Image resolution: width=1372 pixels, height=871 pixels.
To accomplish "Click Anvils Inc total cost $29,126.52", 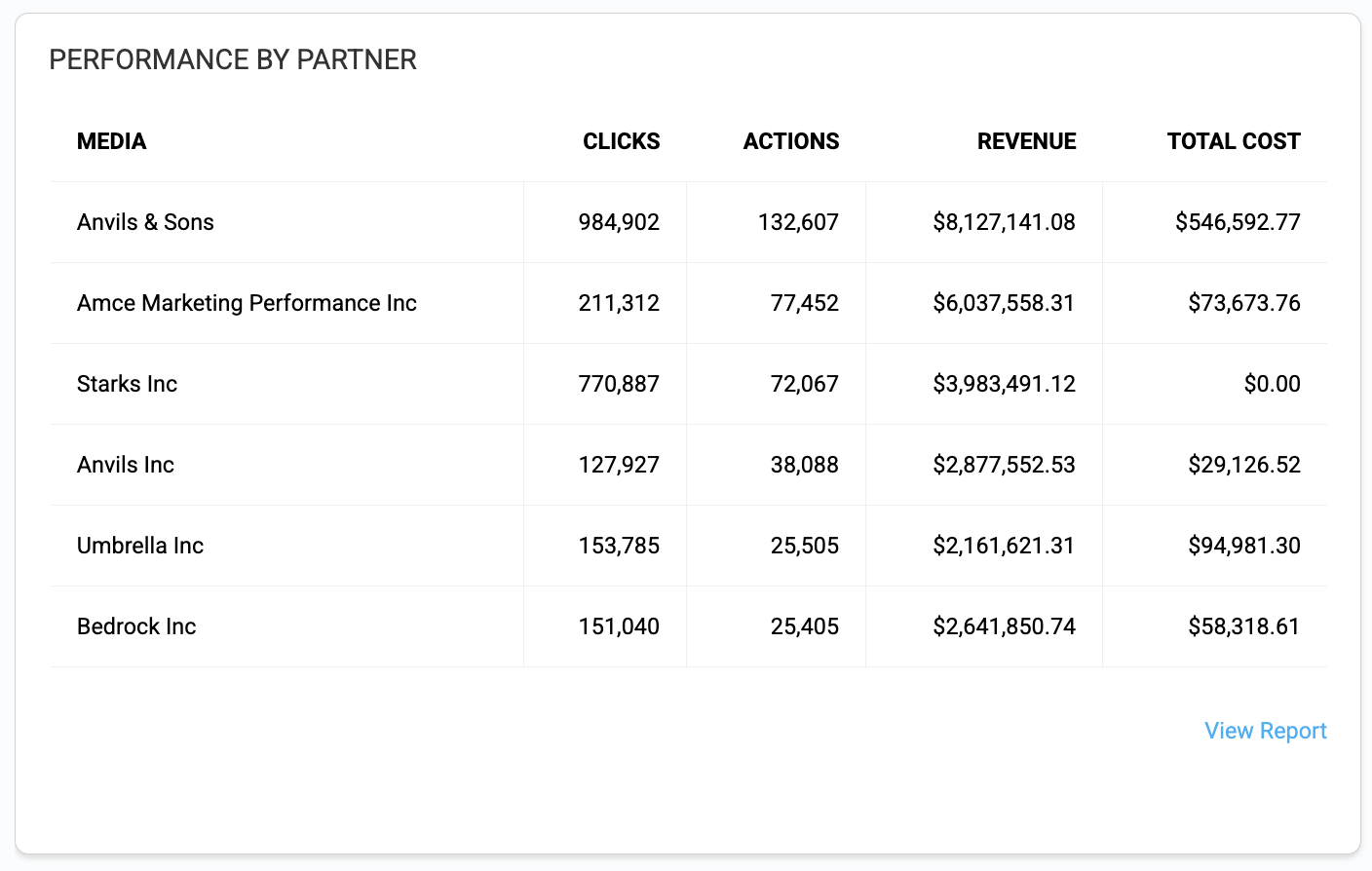I will (1243, 465).
